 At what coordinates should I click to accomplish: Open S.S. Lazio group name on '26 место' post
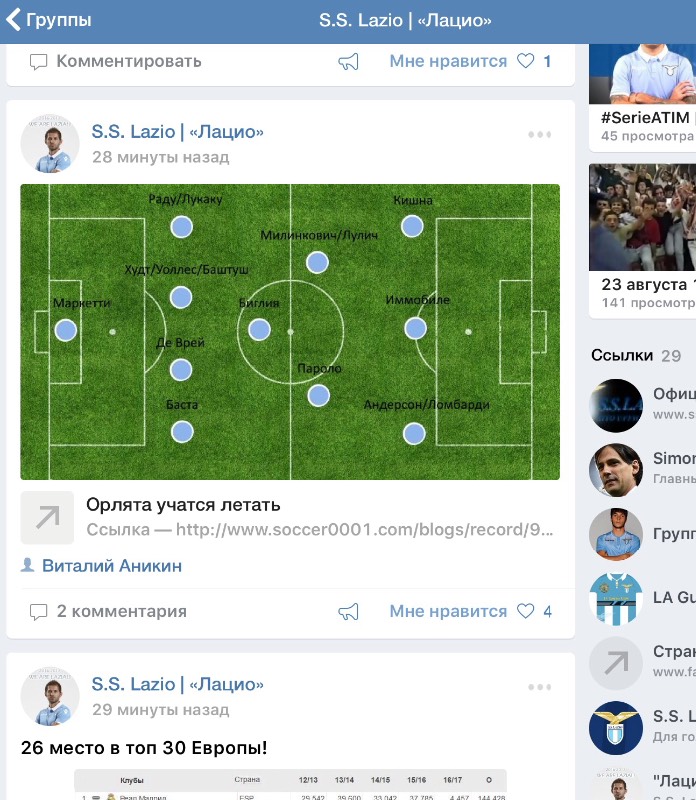pos(178,684)
